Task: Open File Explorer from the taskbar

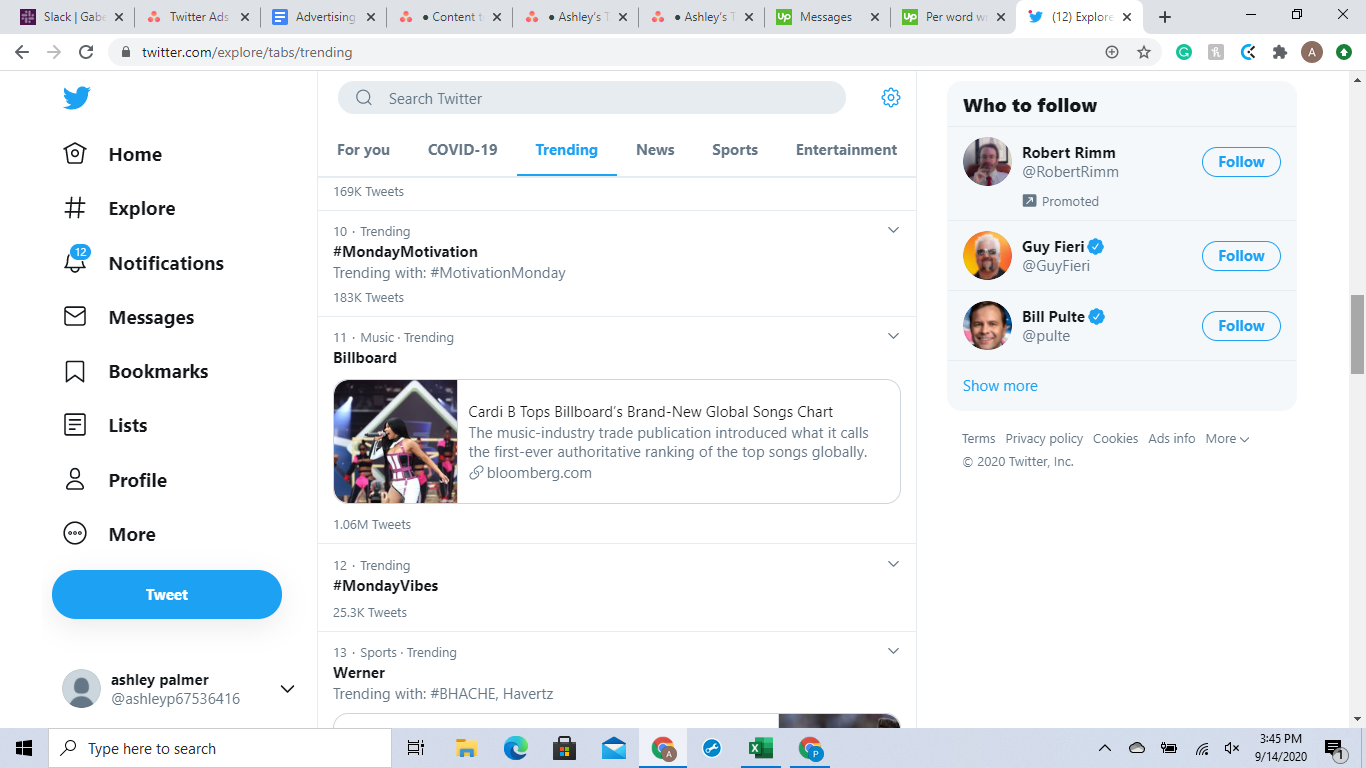Action: 466,748
